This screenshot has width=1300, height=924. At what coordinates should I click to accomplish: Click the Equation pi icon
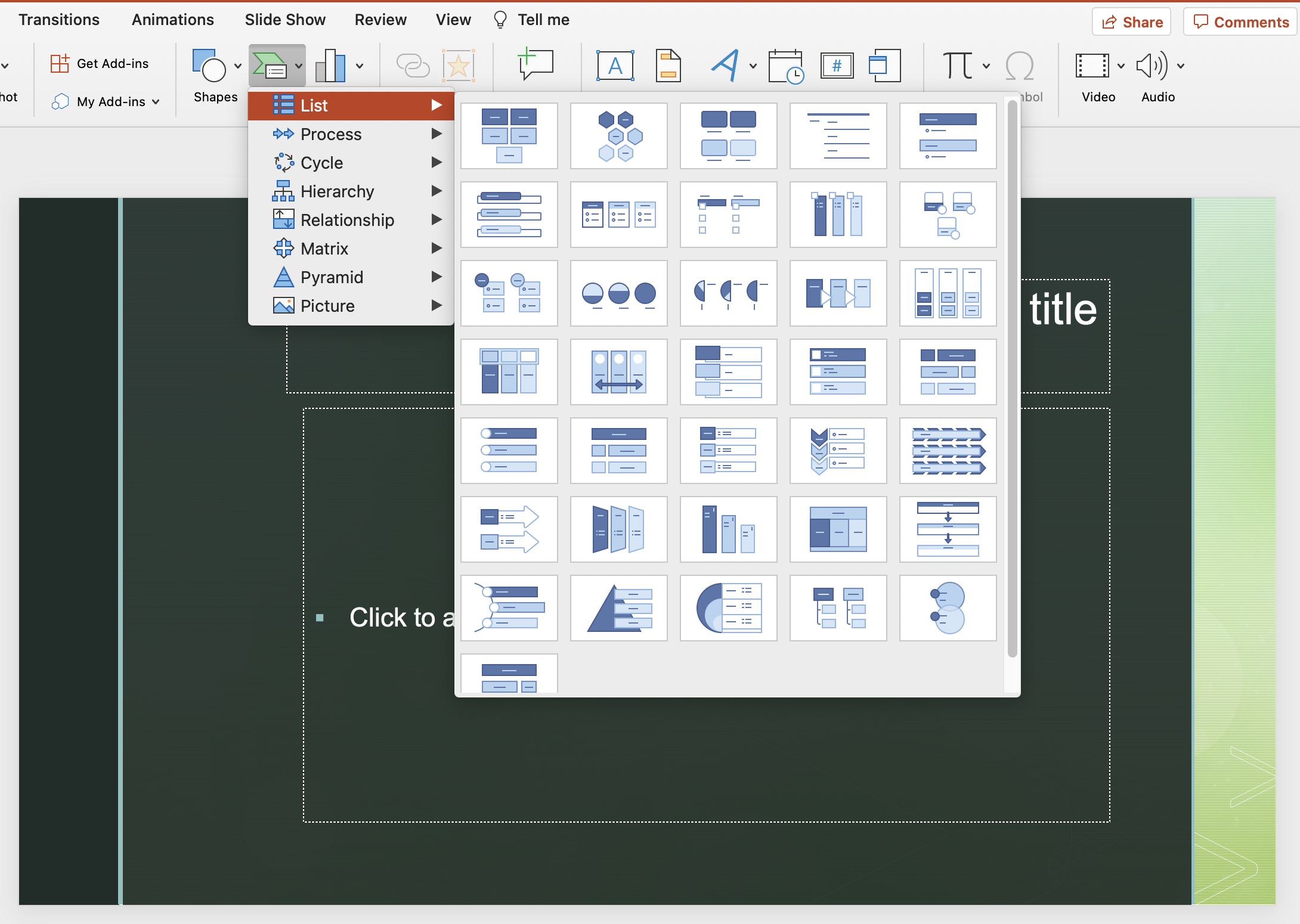958,66
